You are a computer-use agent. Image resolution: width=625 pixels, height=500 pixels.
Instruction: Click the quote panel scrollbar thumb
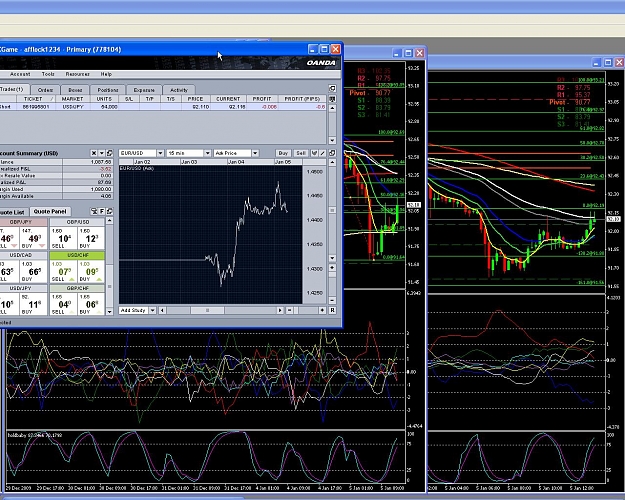pyautogui.click(x=110, y=286)
